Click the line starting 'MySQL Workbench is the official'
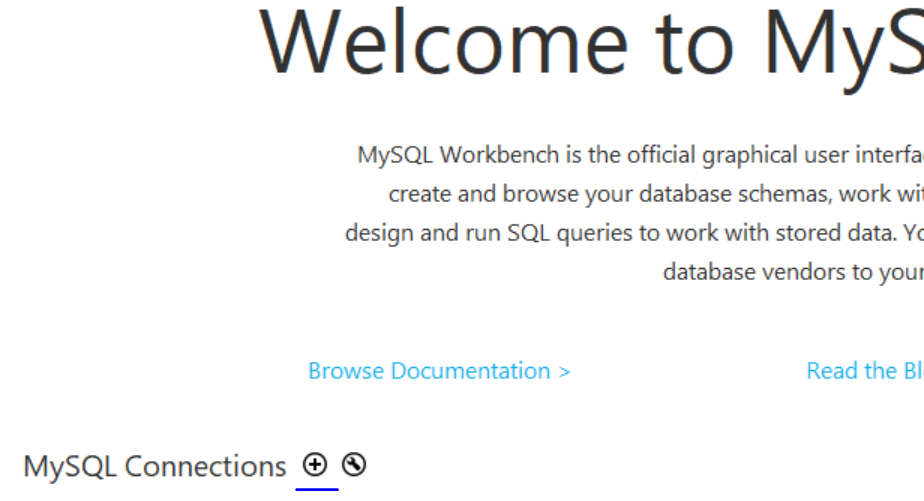The width and height of the screenshot is (924, 501). [x=641, y=156]
